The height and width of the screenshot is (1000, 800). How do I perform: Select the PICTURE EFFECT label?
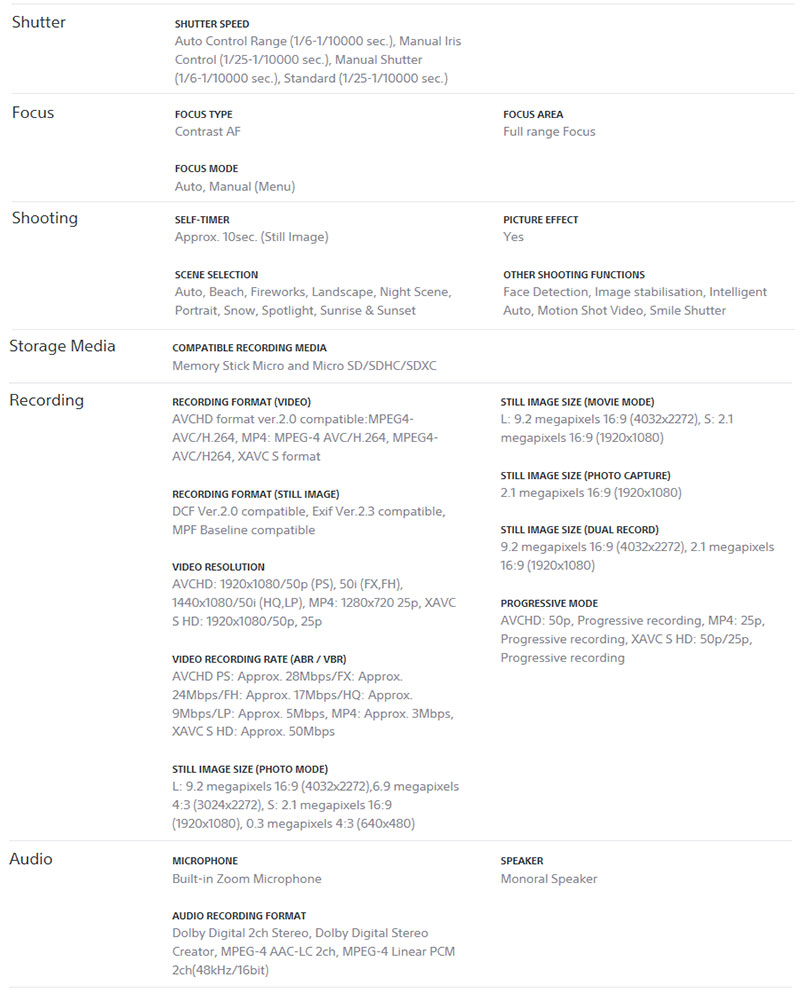tap(541, 220)
